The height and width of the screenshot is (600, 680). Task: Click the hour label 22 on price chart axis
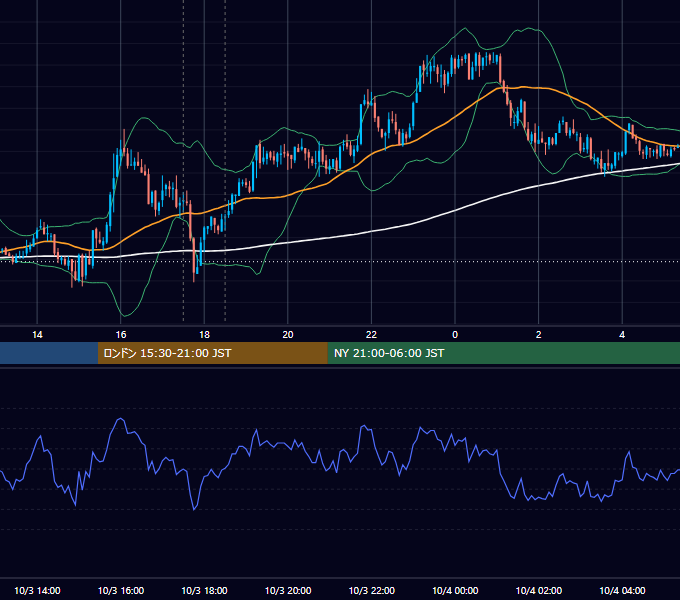point(371,335)
